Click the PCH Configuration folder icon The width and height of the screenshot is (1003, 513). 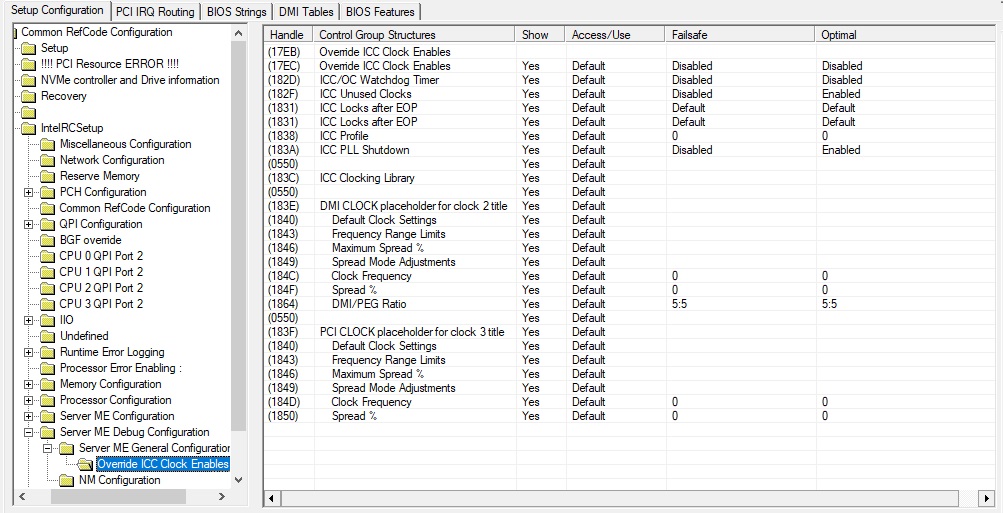pyautogui.click(x=48, y=193)
